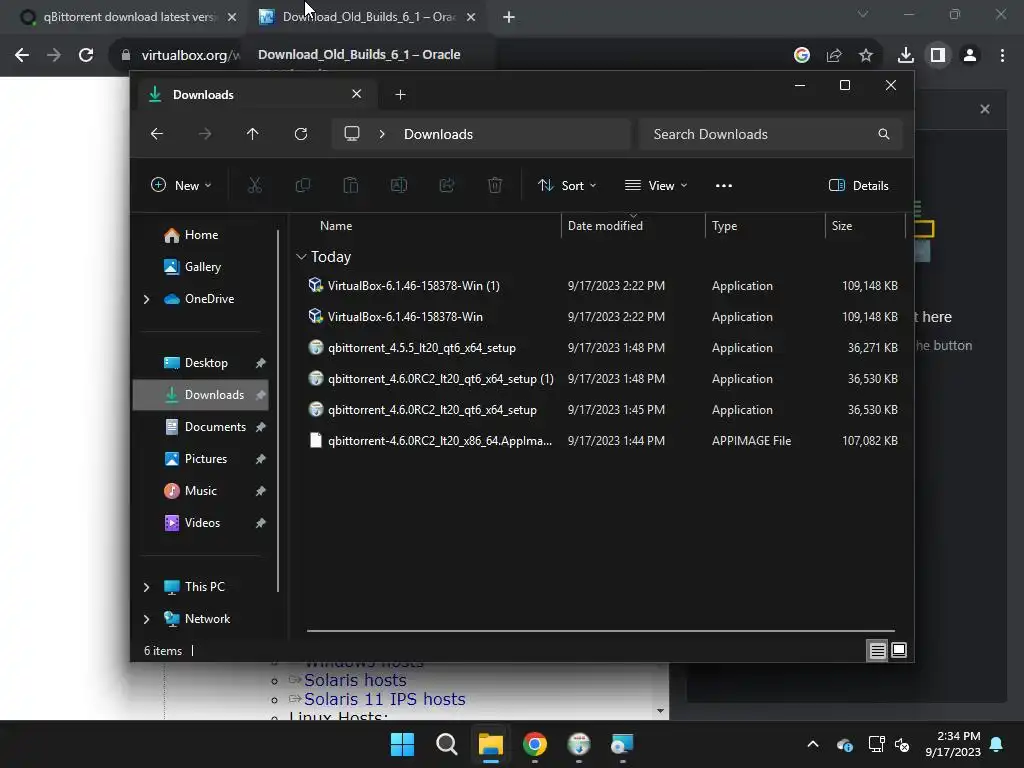Click Chrome icon in taskbar
Screen dimensions: 1024x768
pos(535,744)
